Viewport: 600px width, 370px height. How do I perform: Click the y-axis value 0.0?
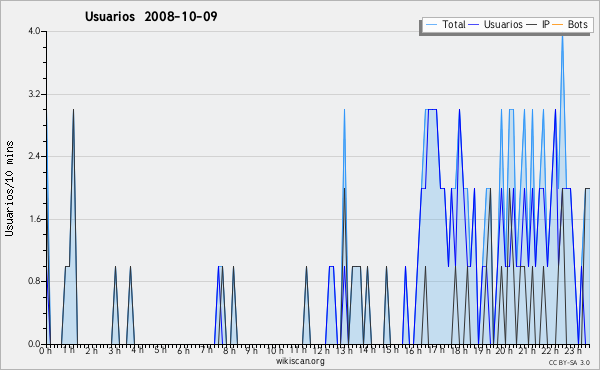(34, 344)
